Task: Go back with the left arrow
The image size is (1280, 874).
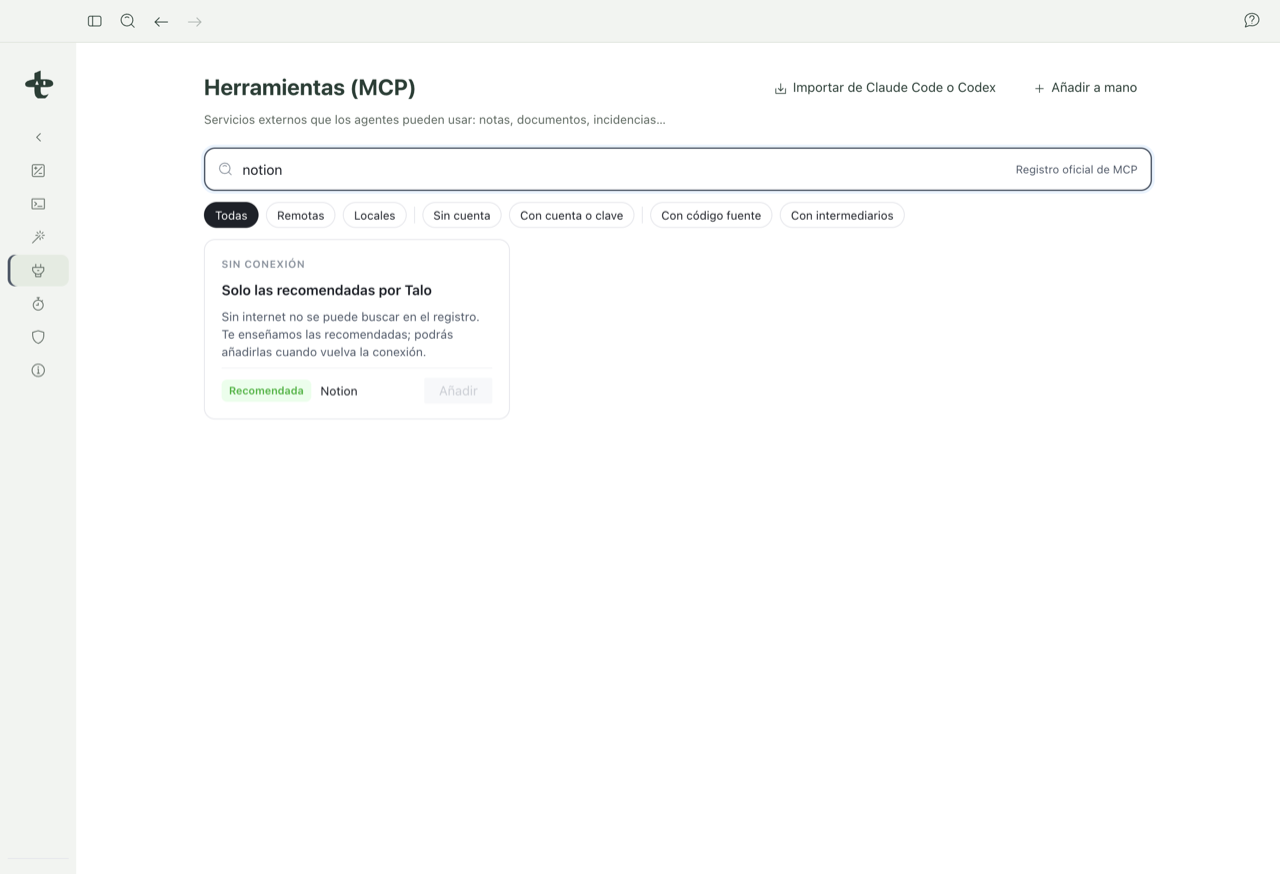Action: point(161,21)
